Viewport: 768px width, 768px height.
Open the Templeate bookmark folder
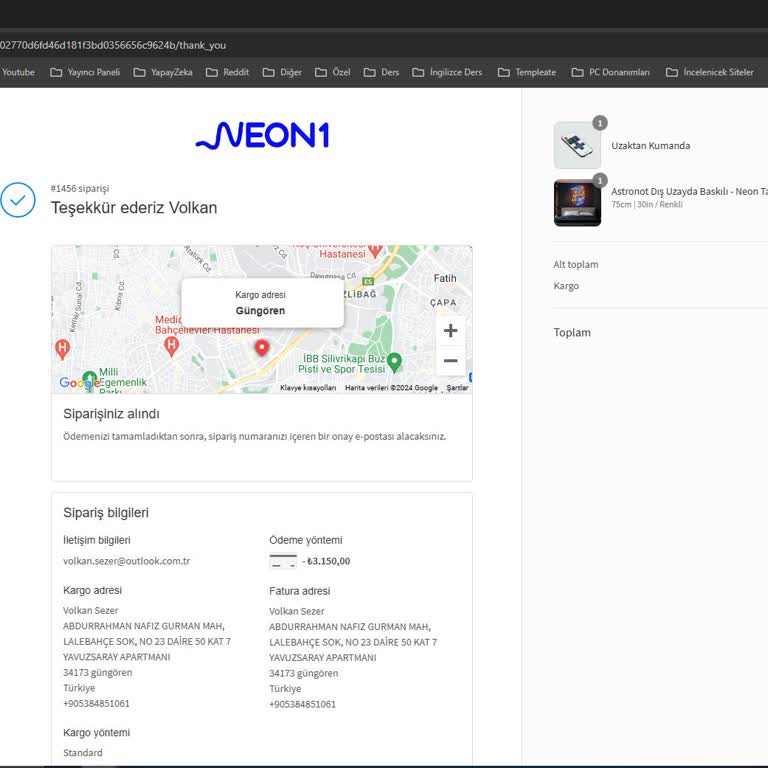[527, 72]
